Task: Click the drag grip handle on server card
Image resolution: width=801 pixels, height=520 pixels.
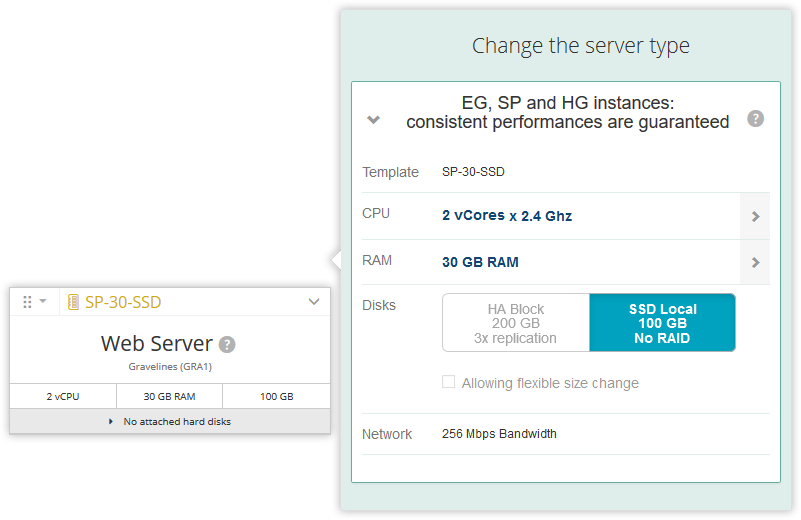Action: point(27,302)
